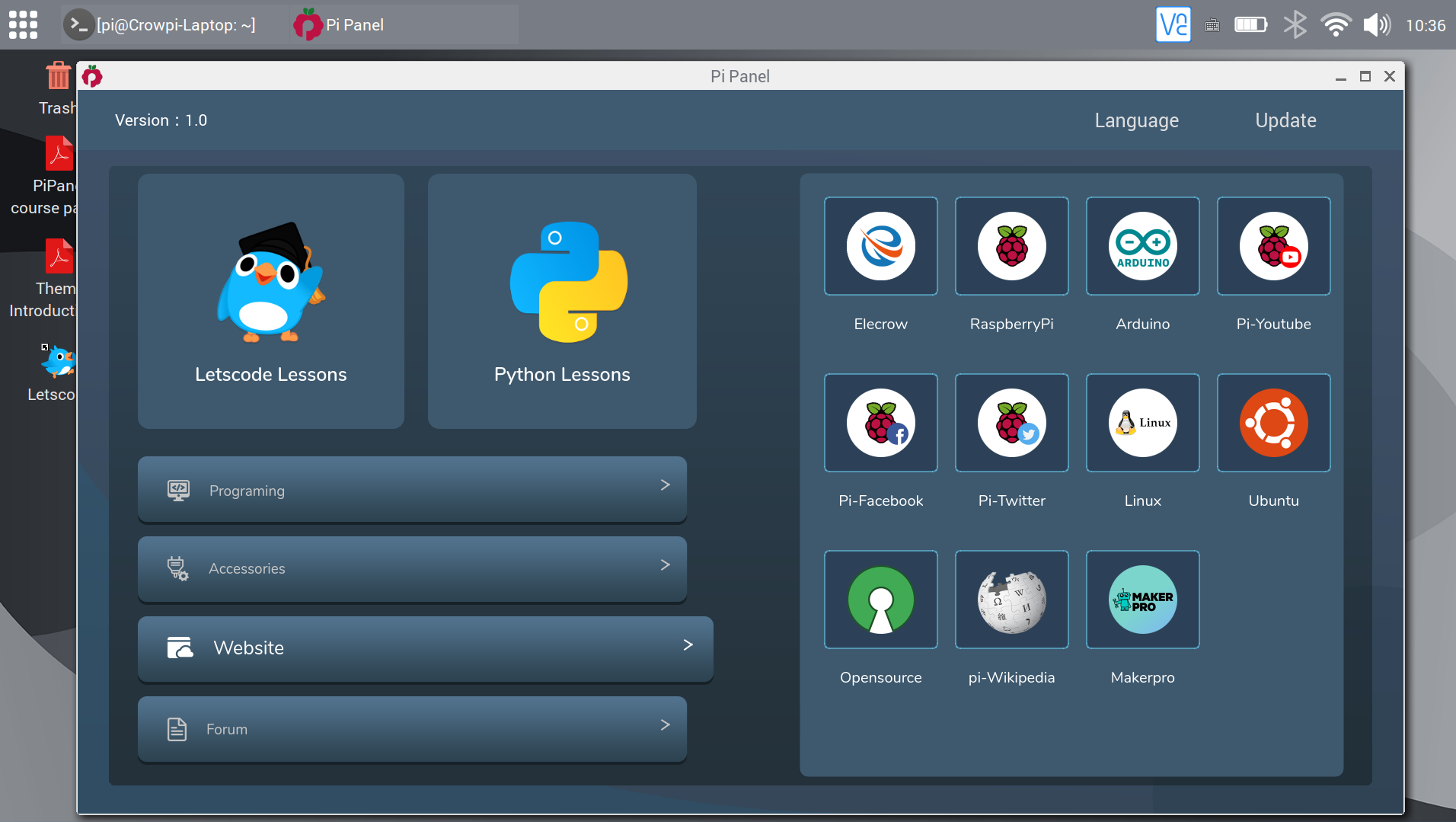
Task: Maximize the Pi Panel window
Action: click(1365, 76)
